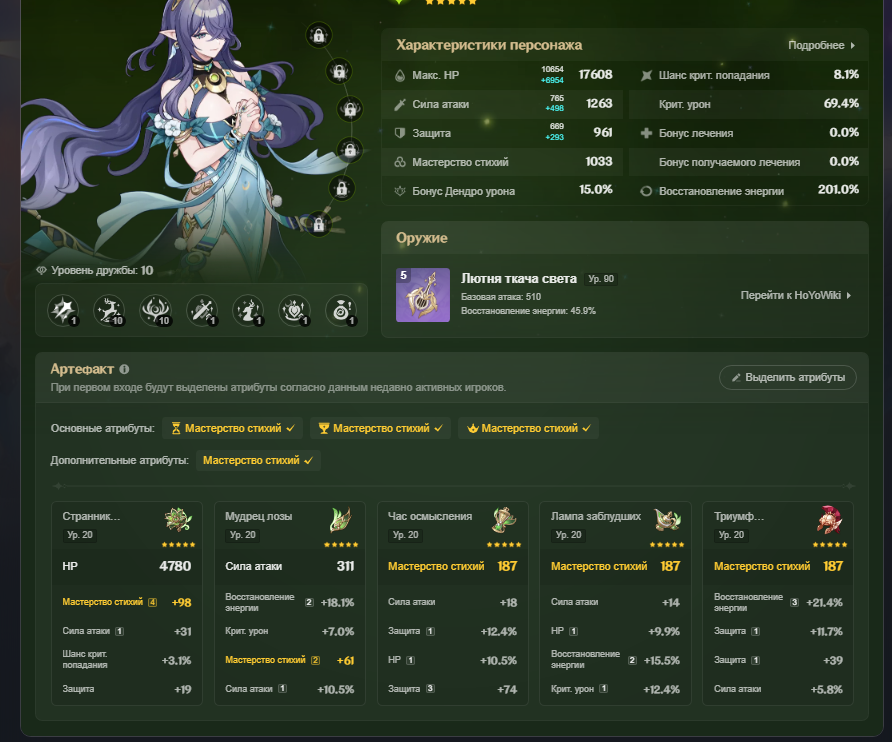The height and width of the screenshot is (742, 892).
Task: Open the pouch talent icon
Action: [341, 311]
